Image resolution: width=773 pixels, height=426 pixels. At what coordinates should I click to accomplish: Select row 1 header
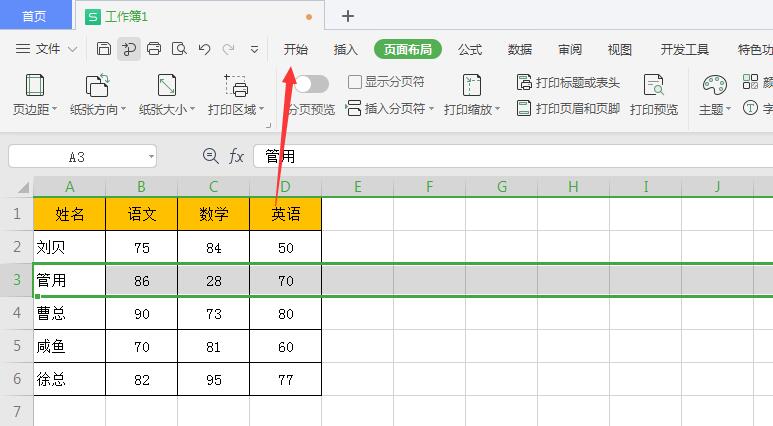17,214
